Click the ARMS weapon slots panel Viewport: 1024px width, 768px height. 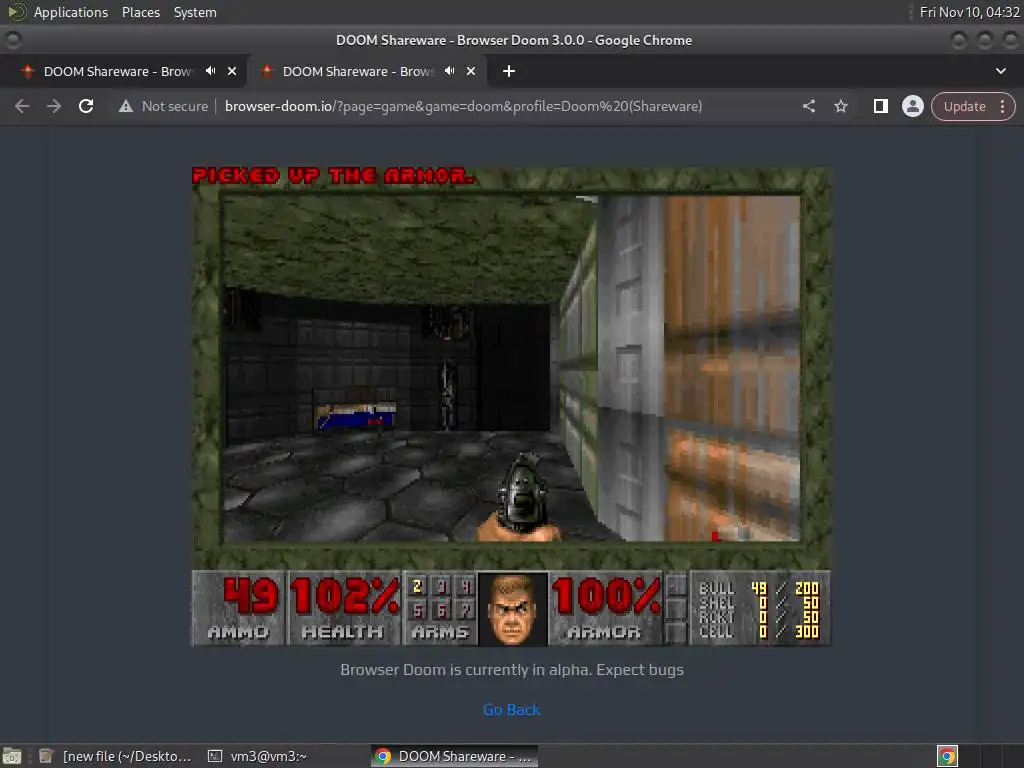click(441, 608)
